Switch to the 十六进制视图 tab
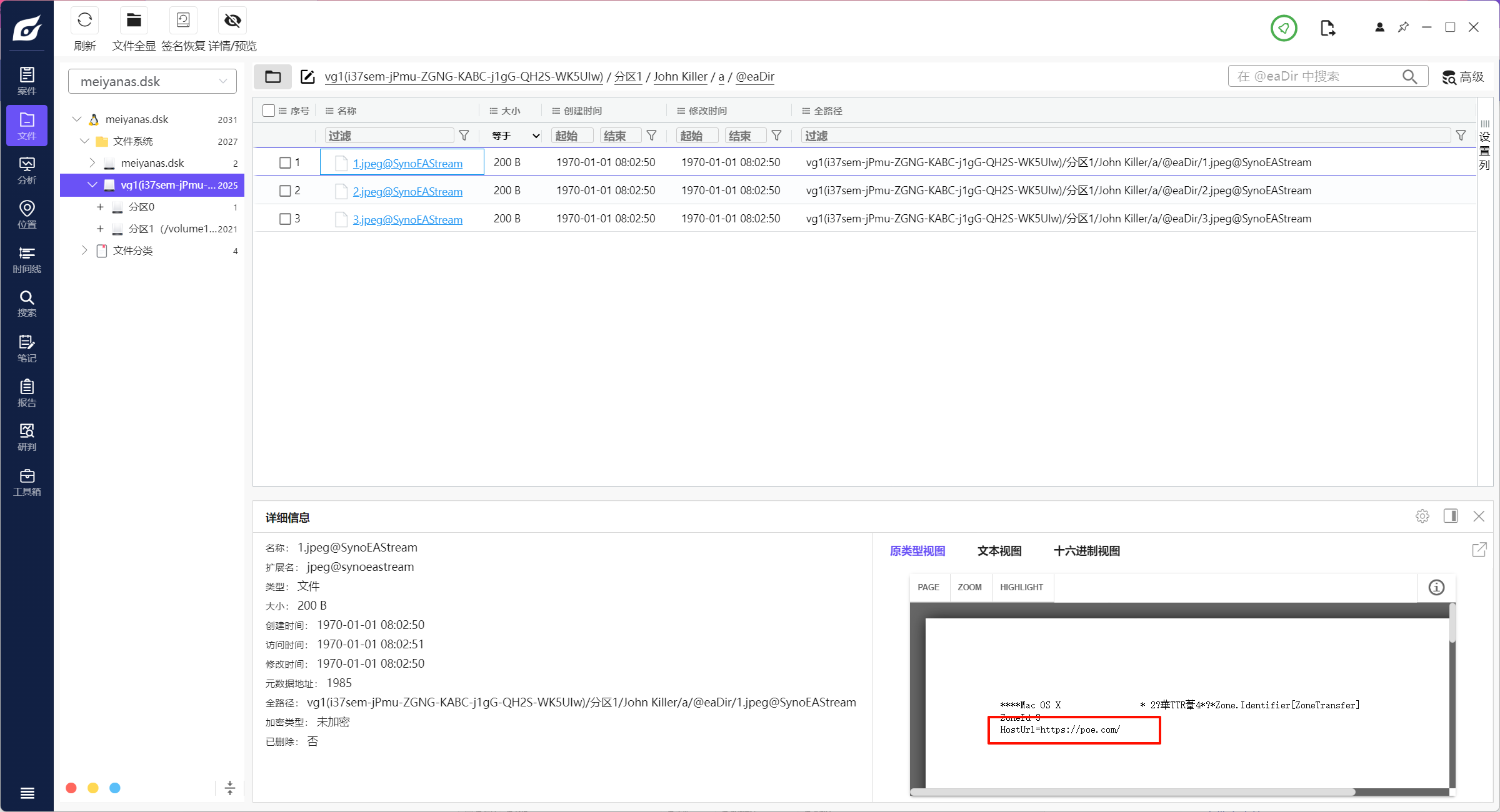The height and width of the screenshot is (812, 1500). (1086, 551)
